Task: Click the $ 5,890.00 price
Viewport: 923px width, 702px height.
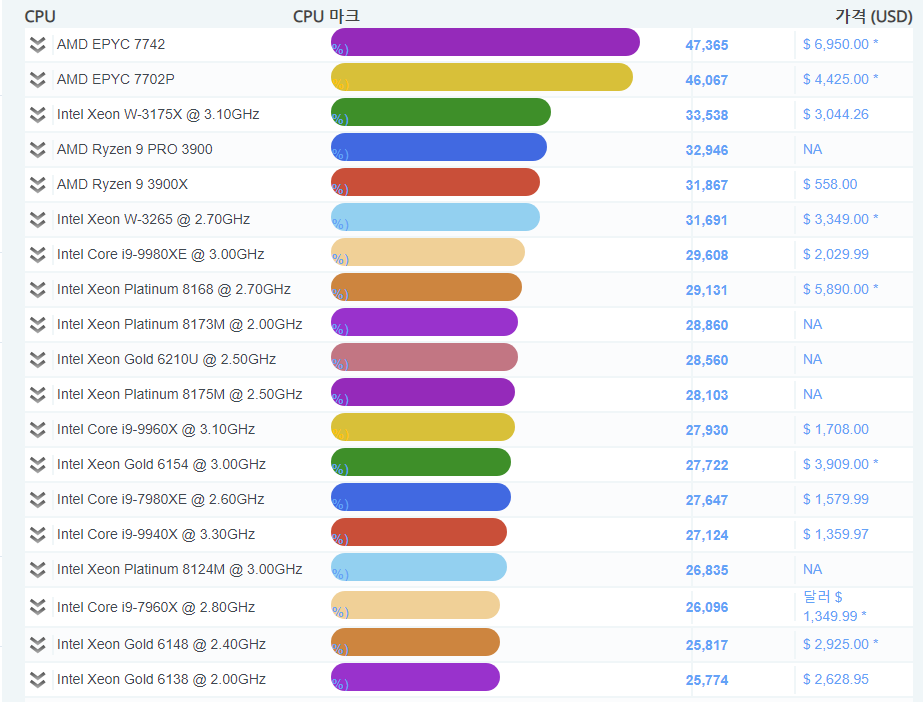Action: [x=840, y=289]
